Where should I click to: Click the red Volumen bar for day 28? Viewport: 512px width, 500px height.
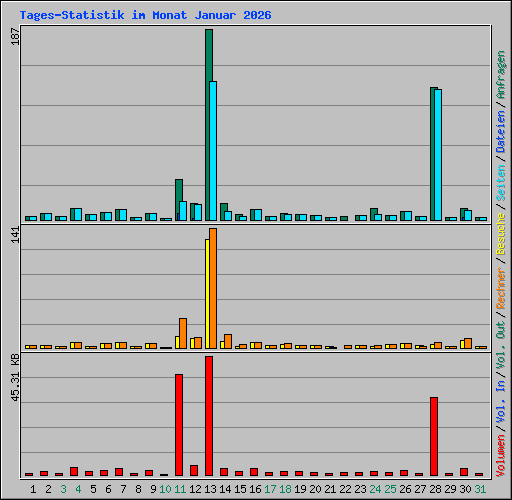(434, 437)
